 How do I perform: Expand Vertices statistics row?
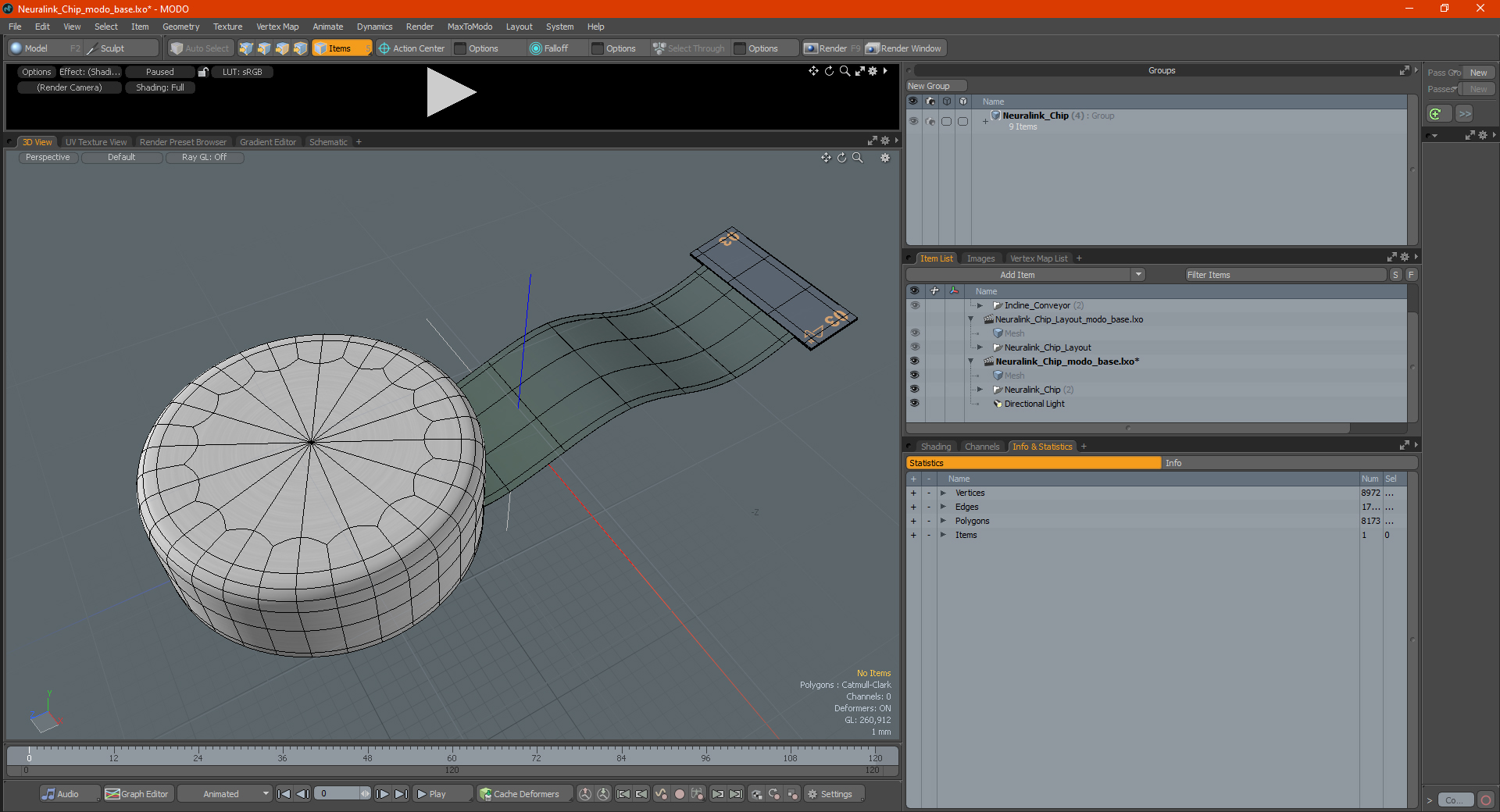click(944, 493)
